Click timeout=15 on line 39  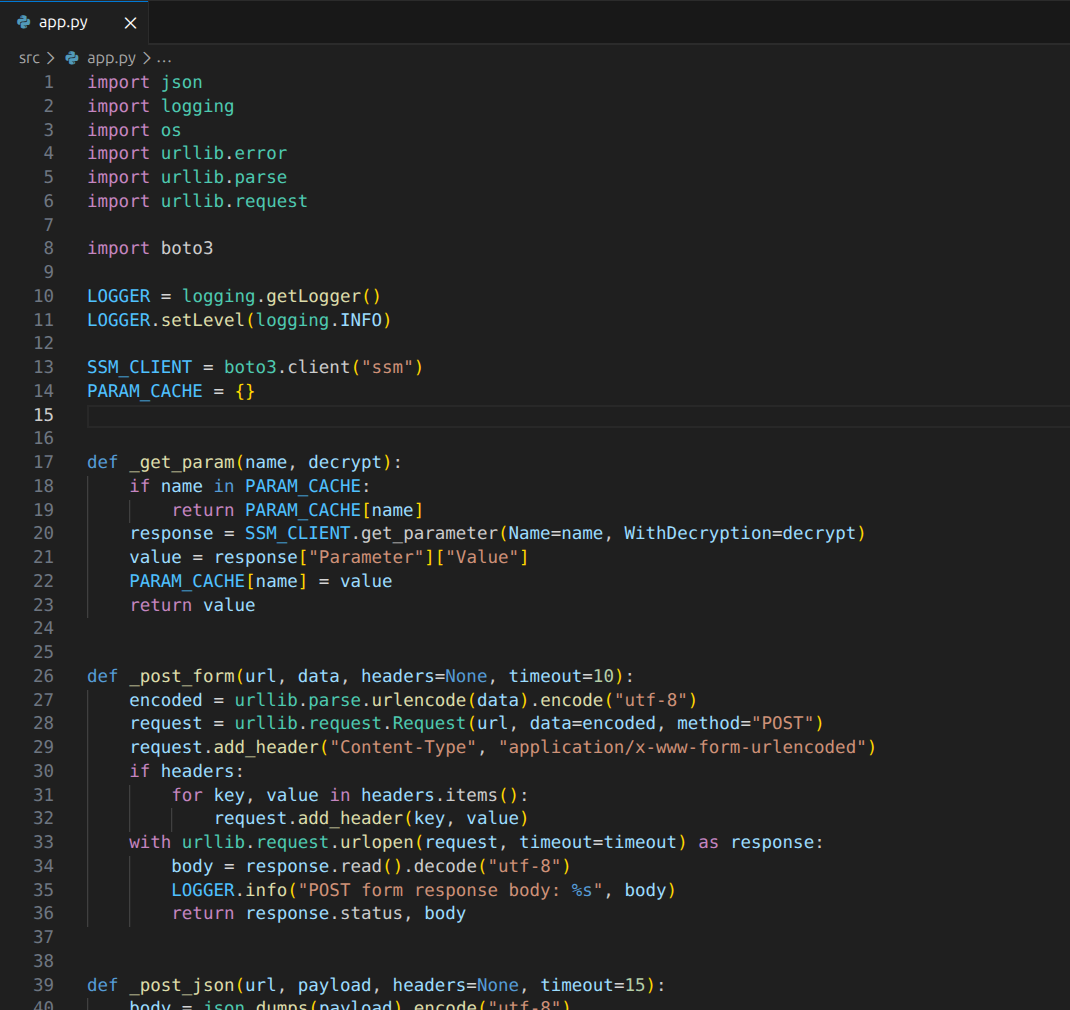(x=592, y=985)
